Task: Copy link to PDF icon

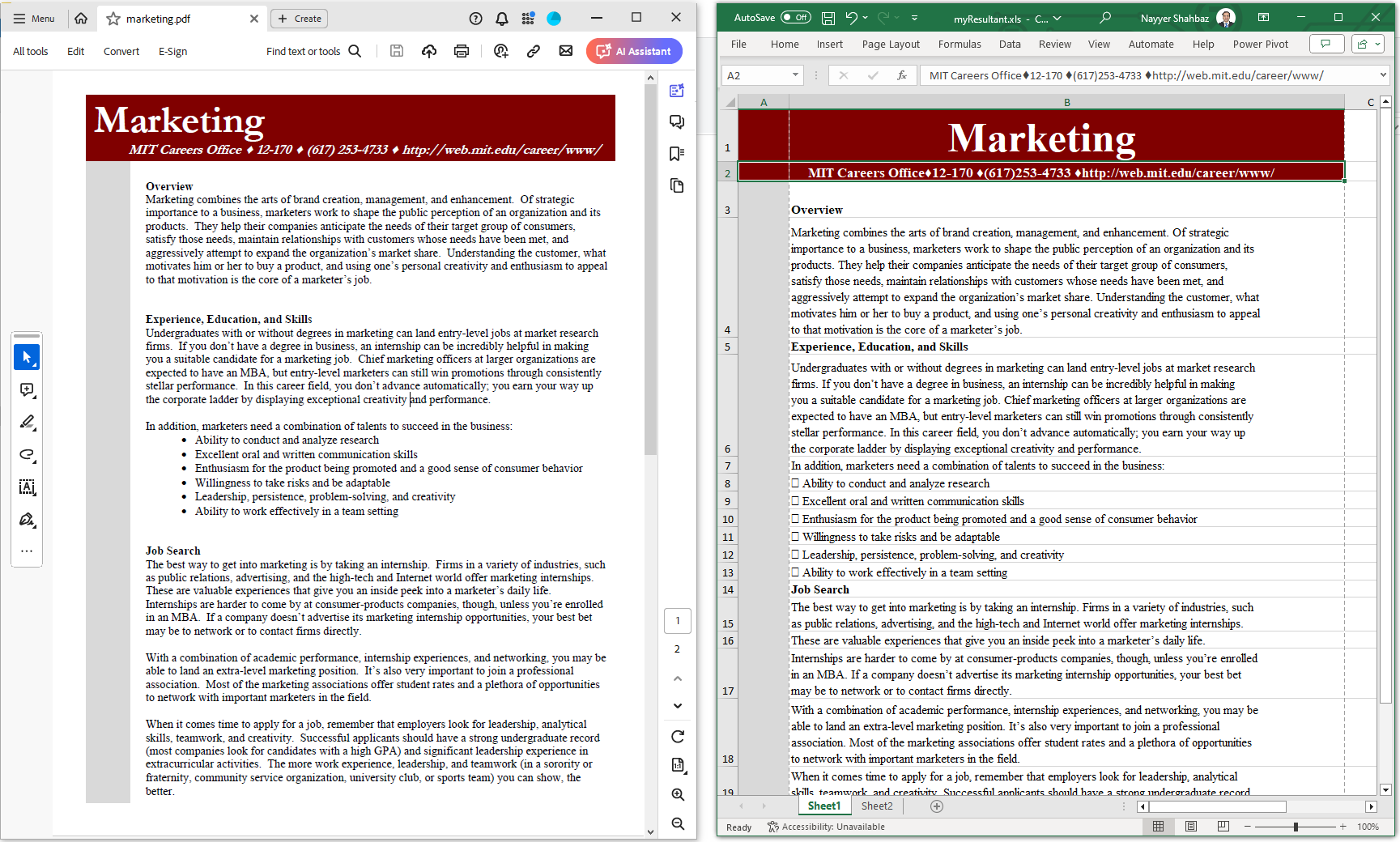Action: 534,51
